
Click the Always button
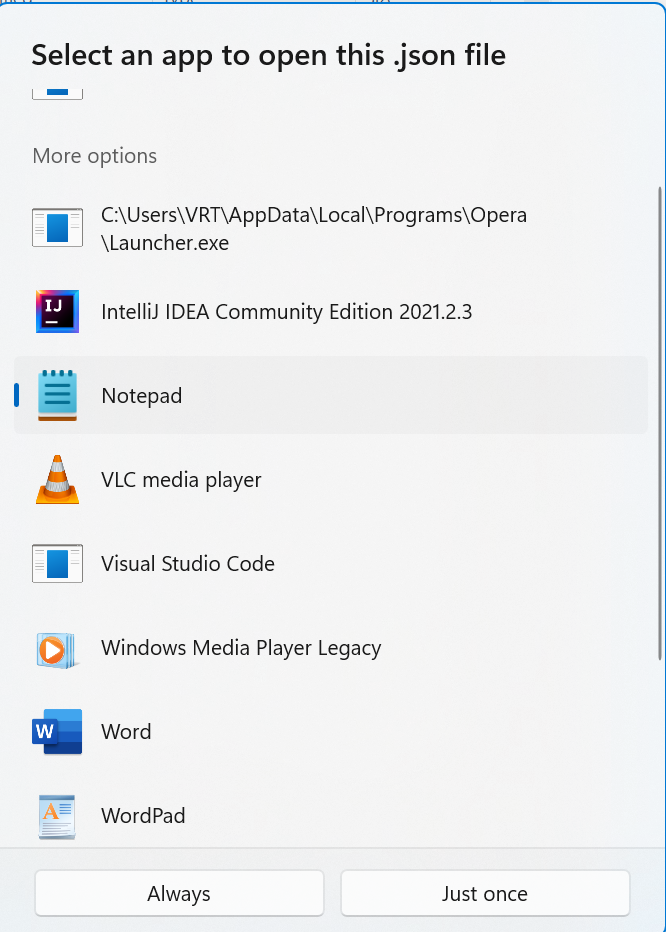tap(179, 893)
